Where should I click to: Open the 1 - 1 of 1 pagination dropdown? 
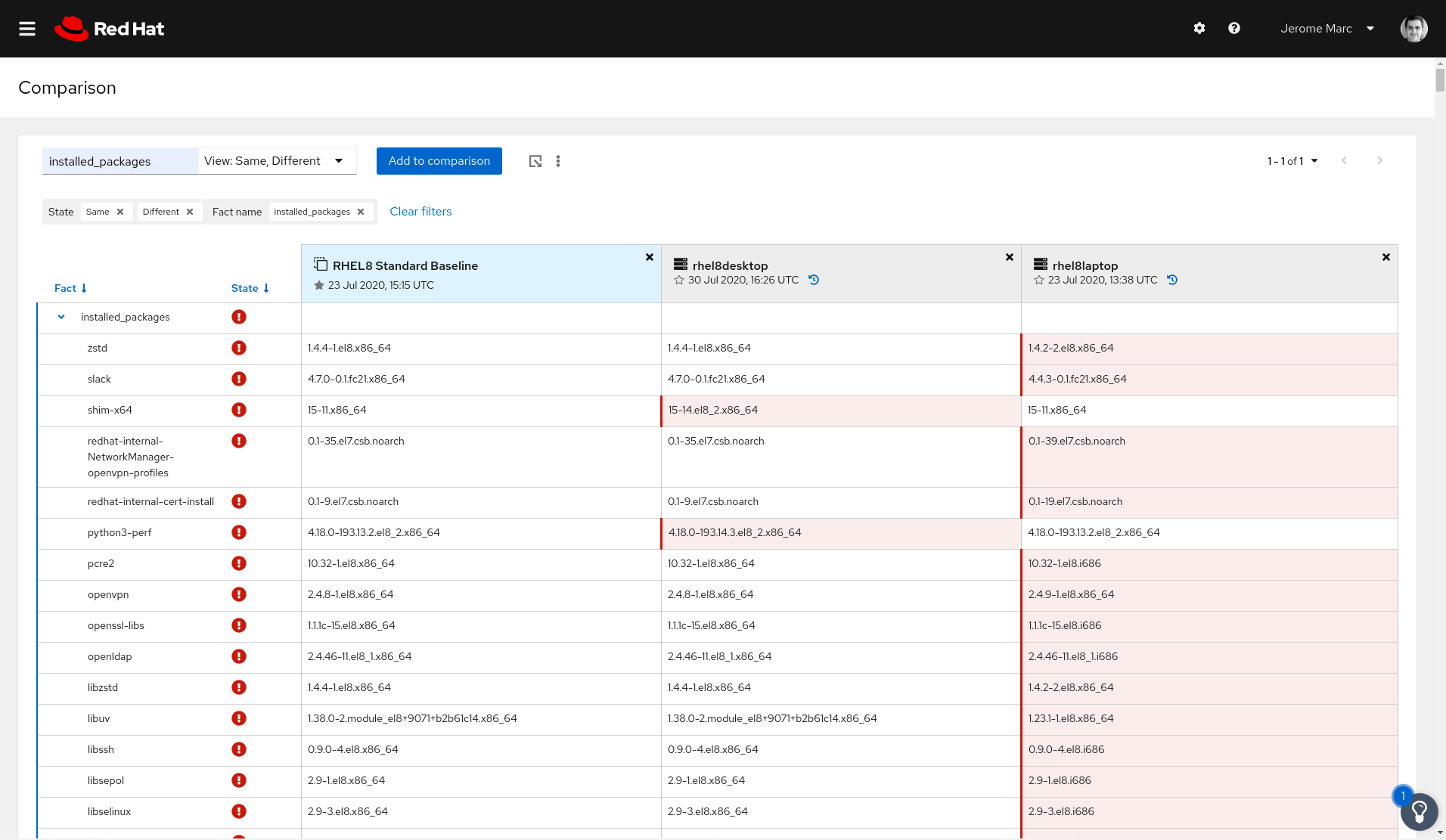pyautogui.click(x=1292, y=161)
